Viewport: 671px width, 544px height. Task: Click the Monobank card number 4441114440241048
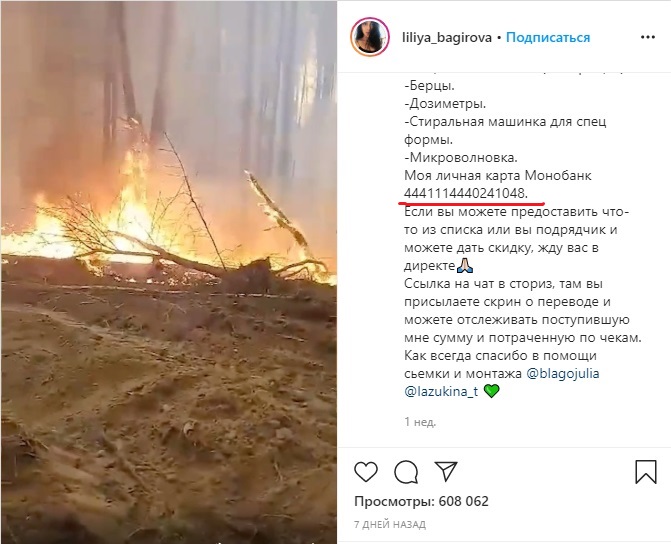coord(464,193)
